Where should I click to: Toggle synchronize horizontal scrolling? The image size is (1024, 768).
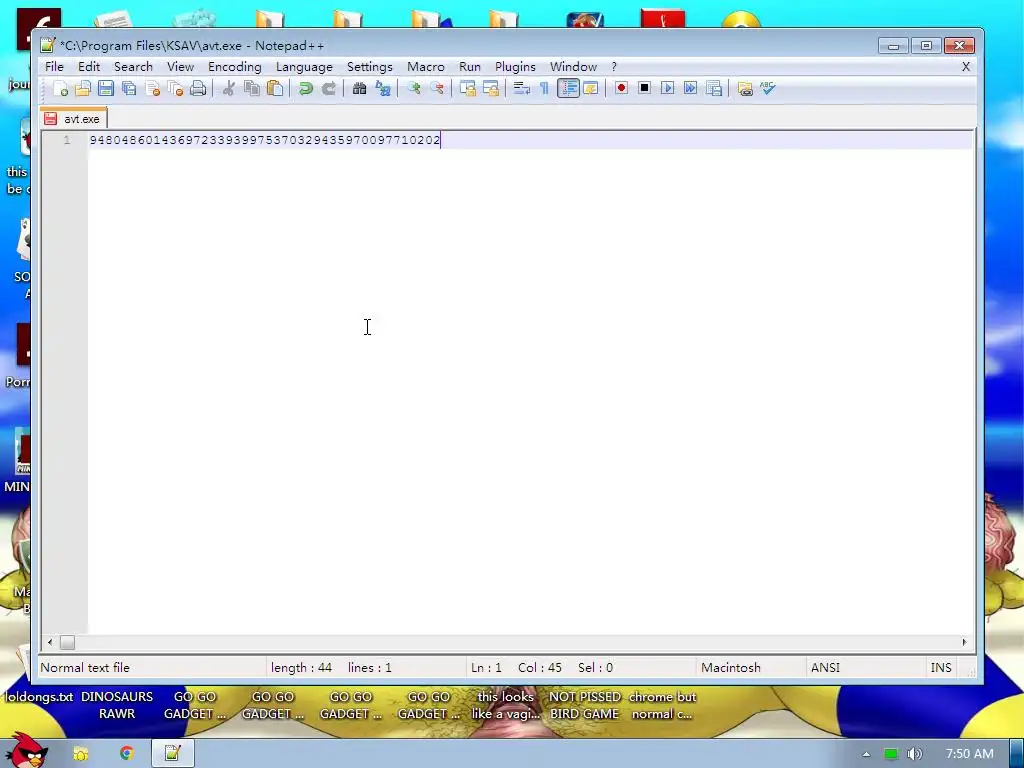pyautogui.click(x=490, y=88)
